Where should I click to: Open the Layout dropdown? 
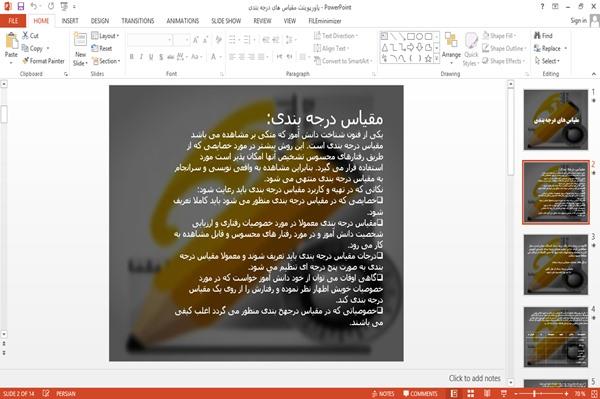[x=105, y=36]
